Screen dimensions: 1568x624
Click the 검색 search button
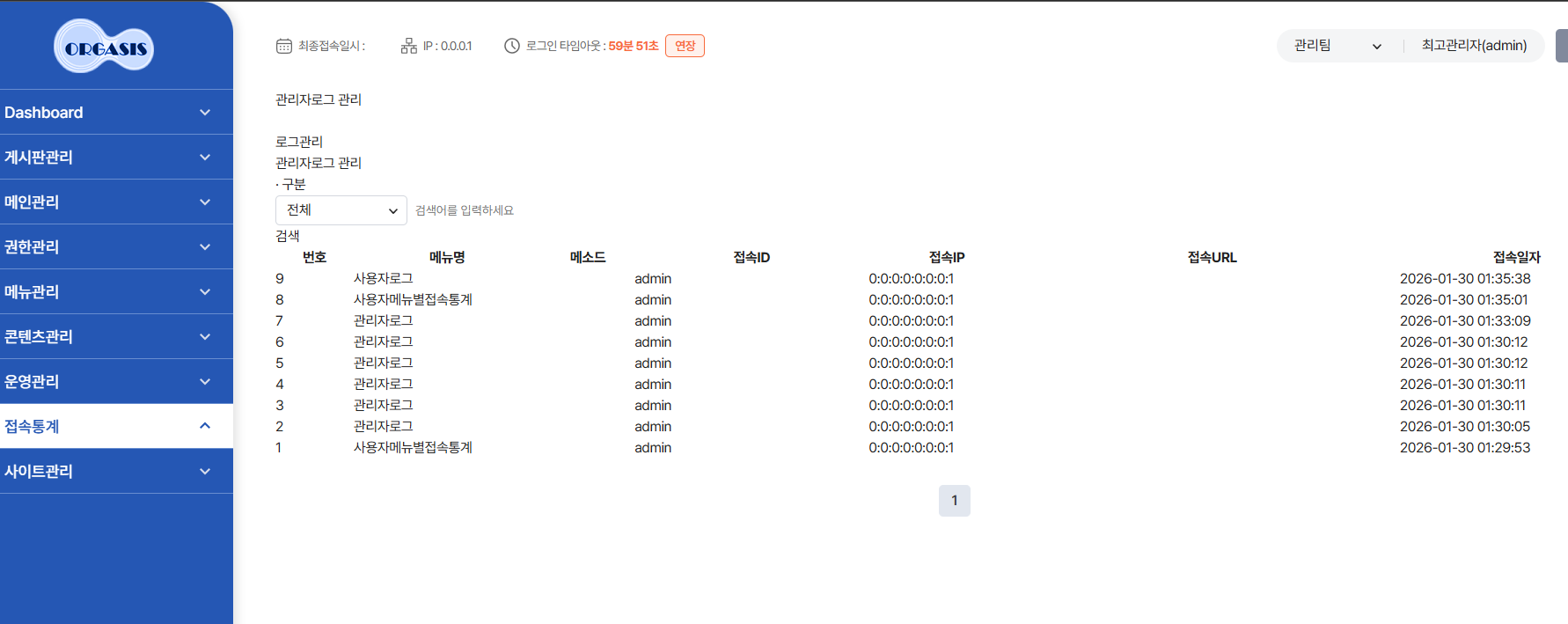pyautogui.click(x=288, y=236)
